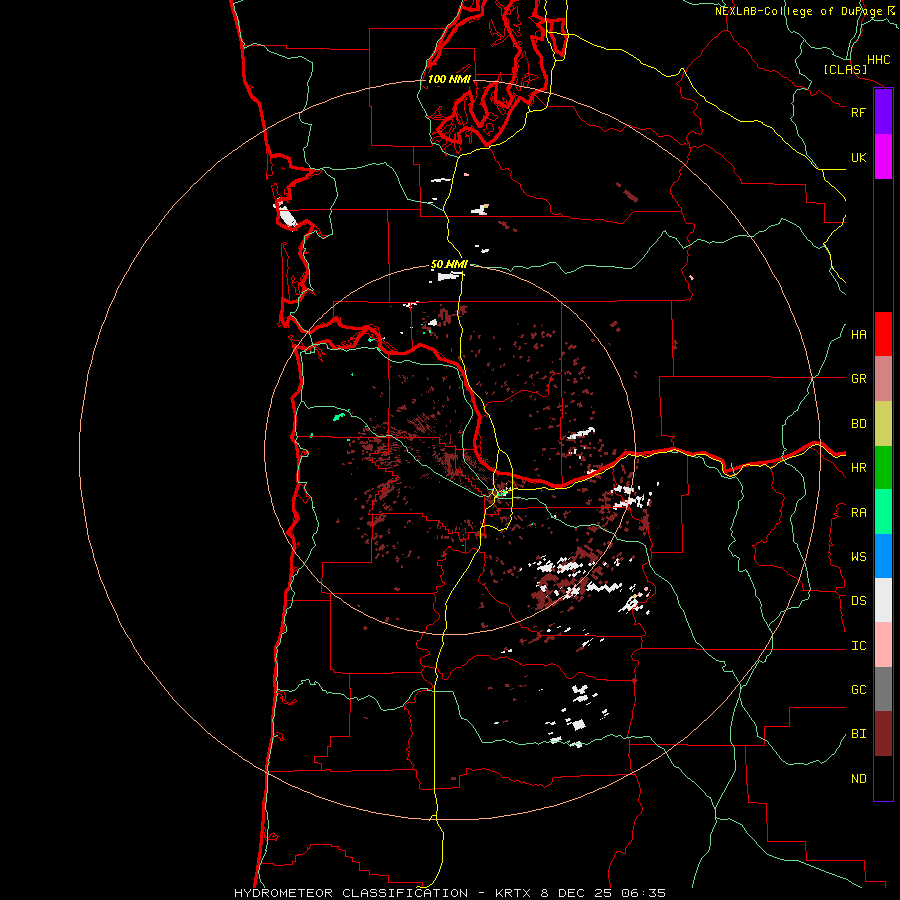Click the HA legend label
This screenshot has height=900, width=900.
point(859,335)
